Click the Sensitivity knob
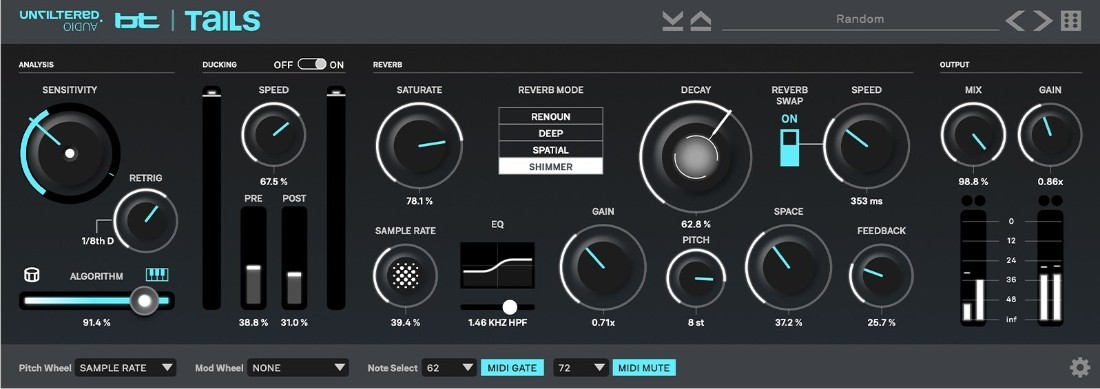The image size is (1100, 389). tap(69, 153)
